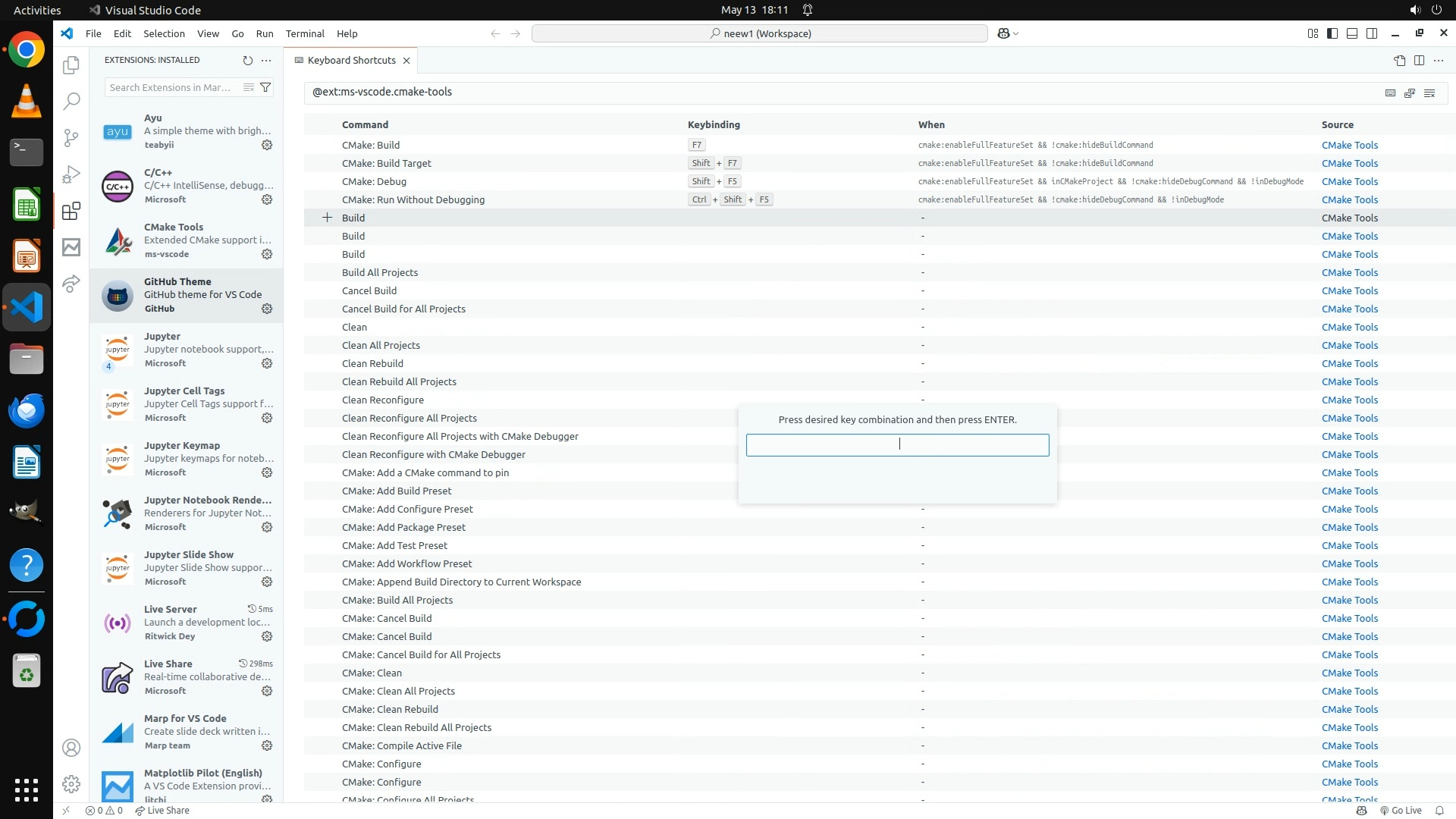
Task: Open the Explorer view in activity bar
Action: 71,65
